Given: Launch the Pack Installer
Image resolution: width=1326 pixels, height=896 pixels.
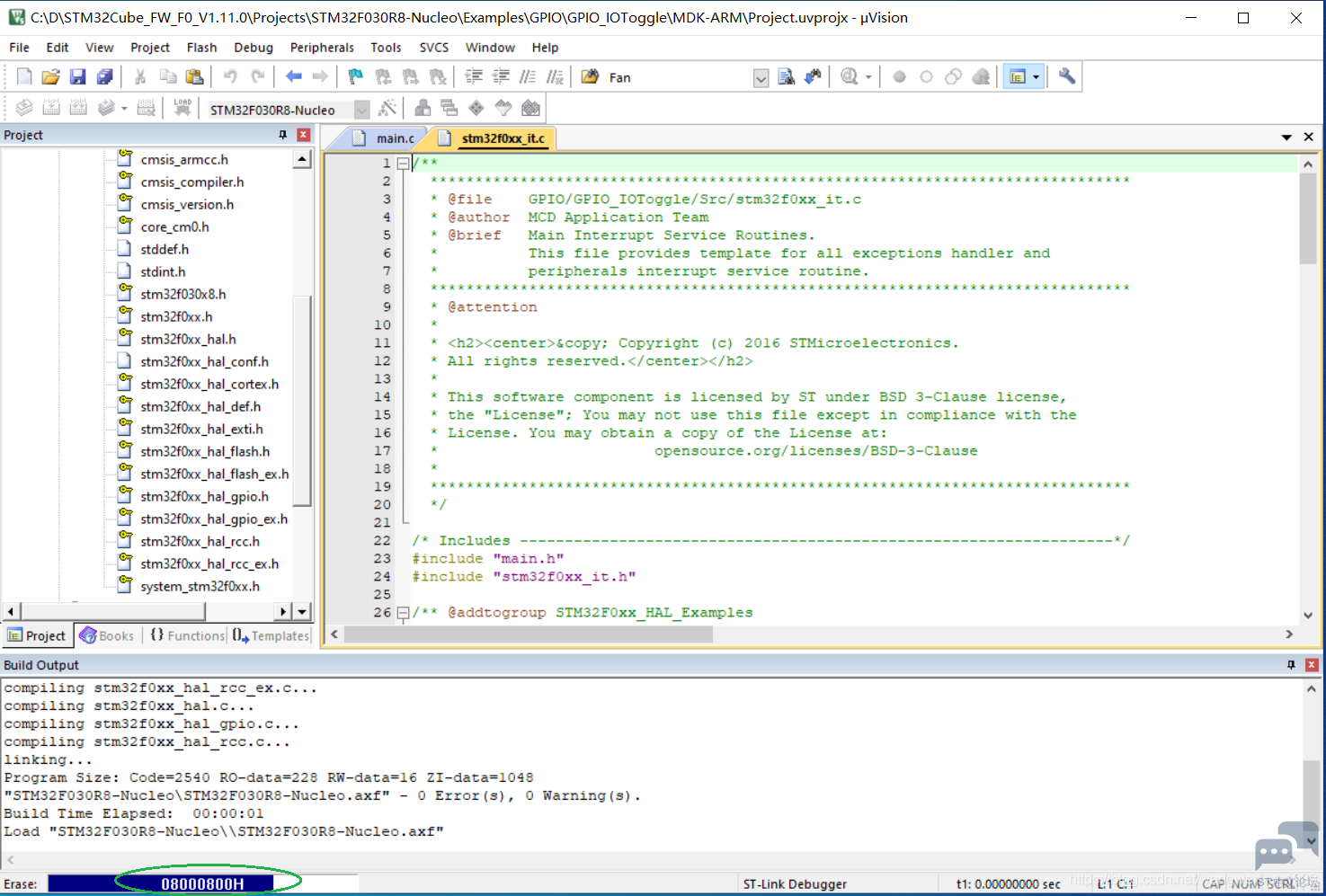Looking at the screenshot, I should coord(531,109).
